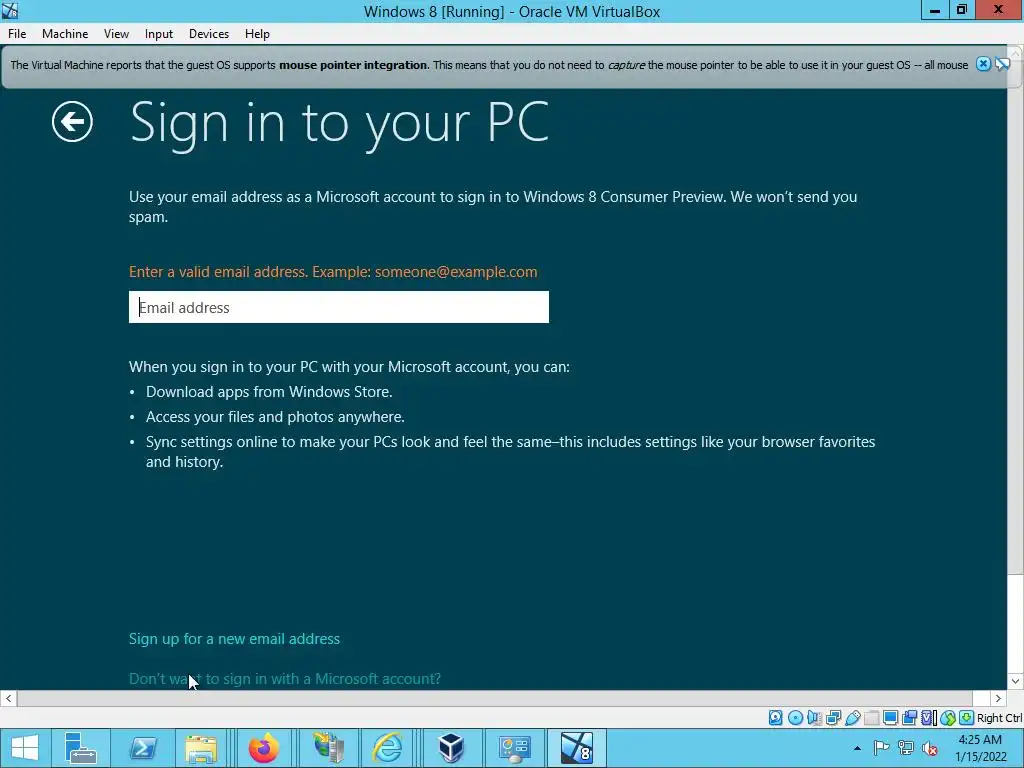This screenshot has width=1024, height=768.
Task: Open the Help menu
Action: click(257, 34)
